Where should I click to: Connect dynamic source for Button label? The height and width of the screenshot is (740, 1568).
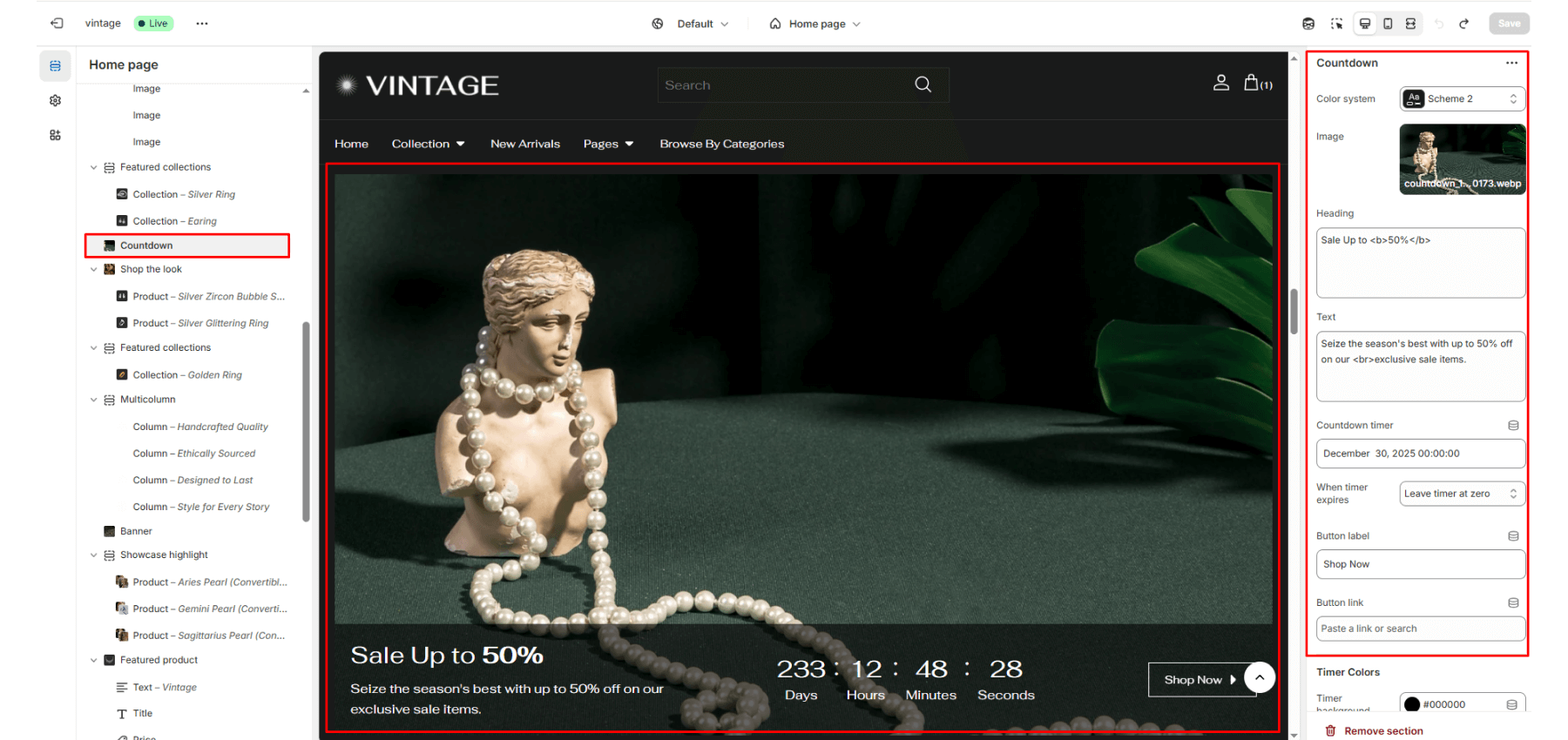click(1513, 536)
